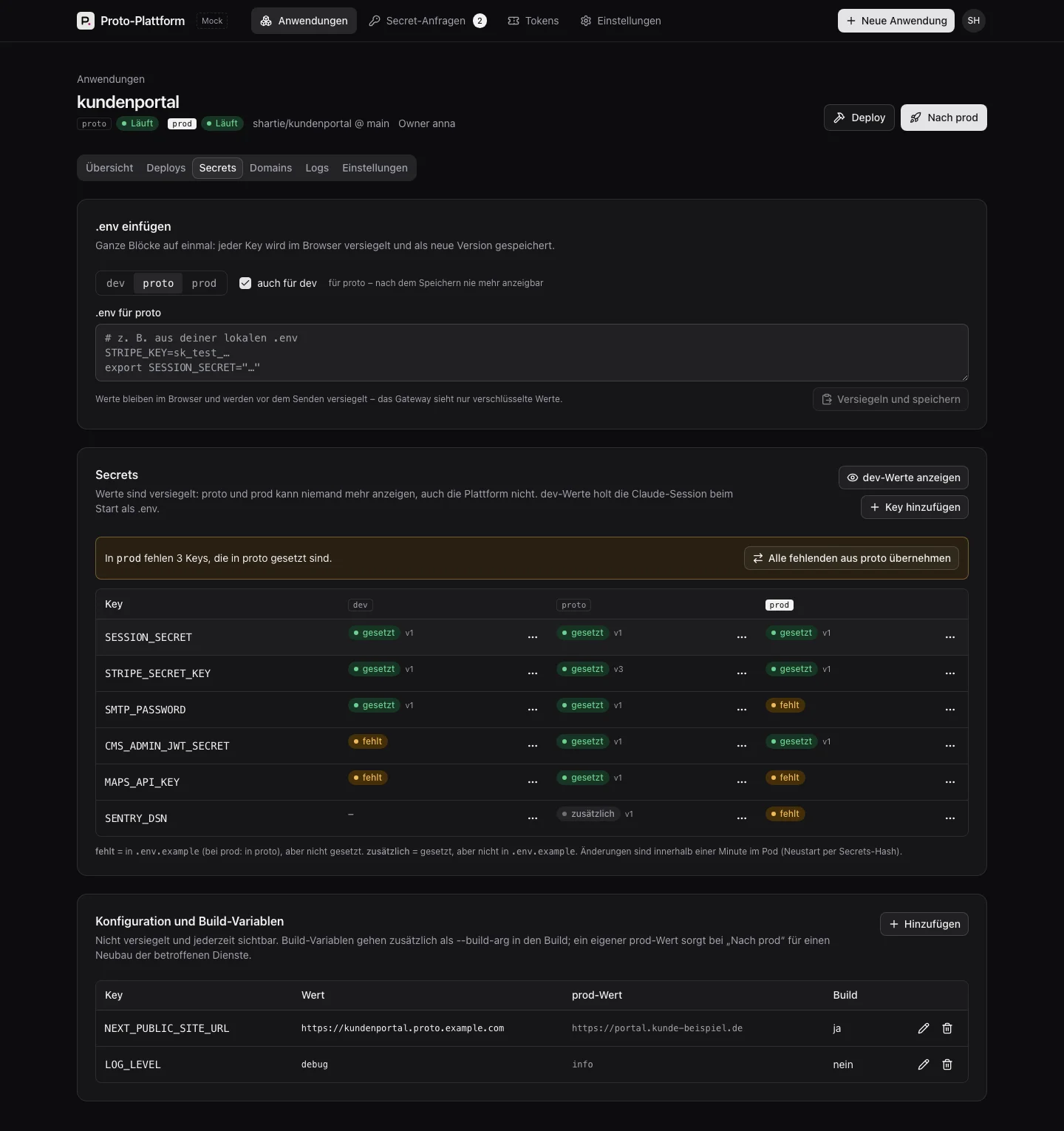Delete the LOG_LEVEL variable with trash icon

pyautogui.click(x=947, y=1064)
